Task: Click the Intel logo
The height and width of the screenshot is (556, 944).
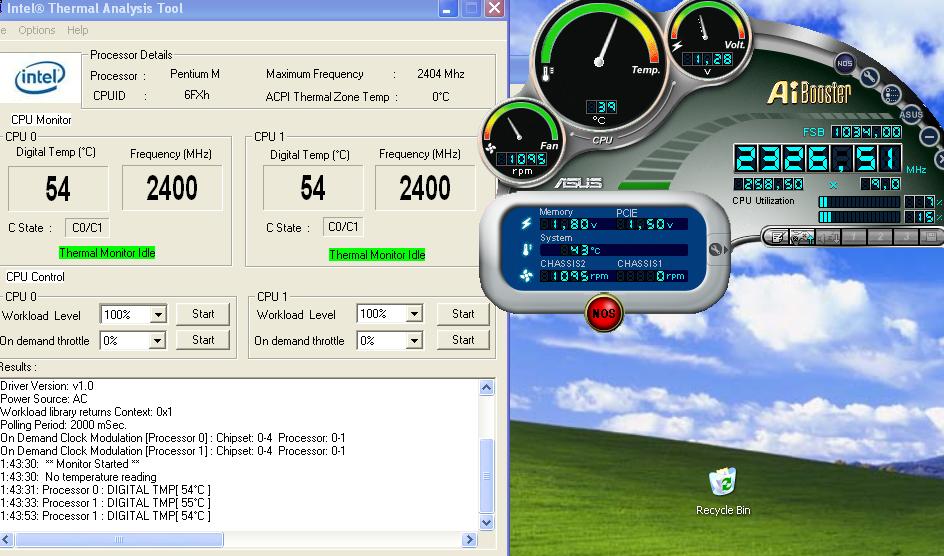Action: [40, 78]
